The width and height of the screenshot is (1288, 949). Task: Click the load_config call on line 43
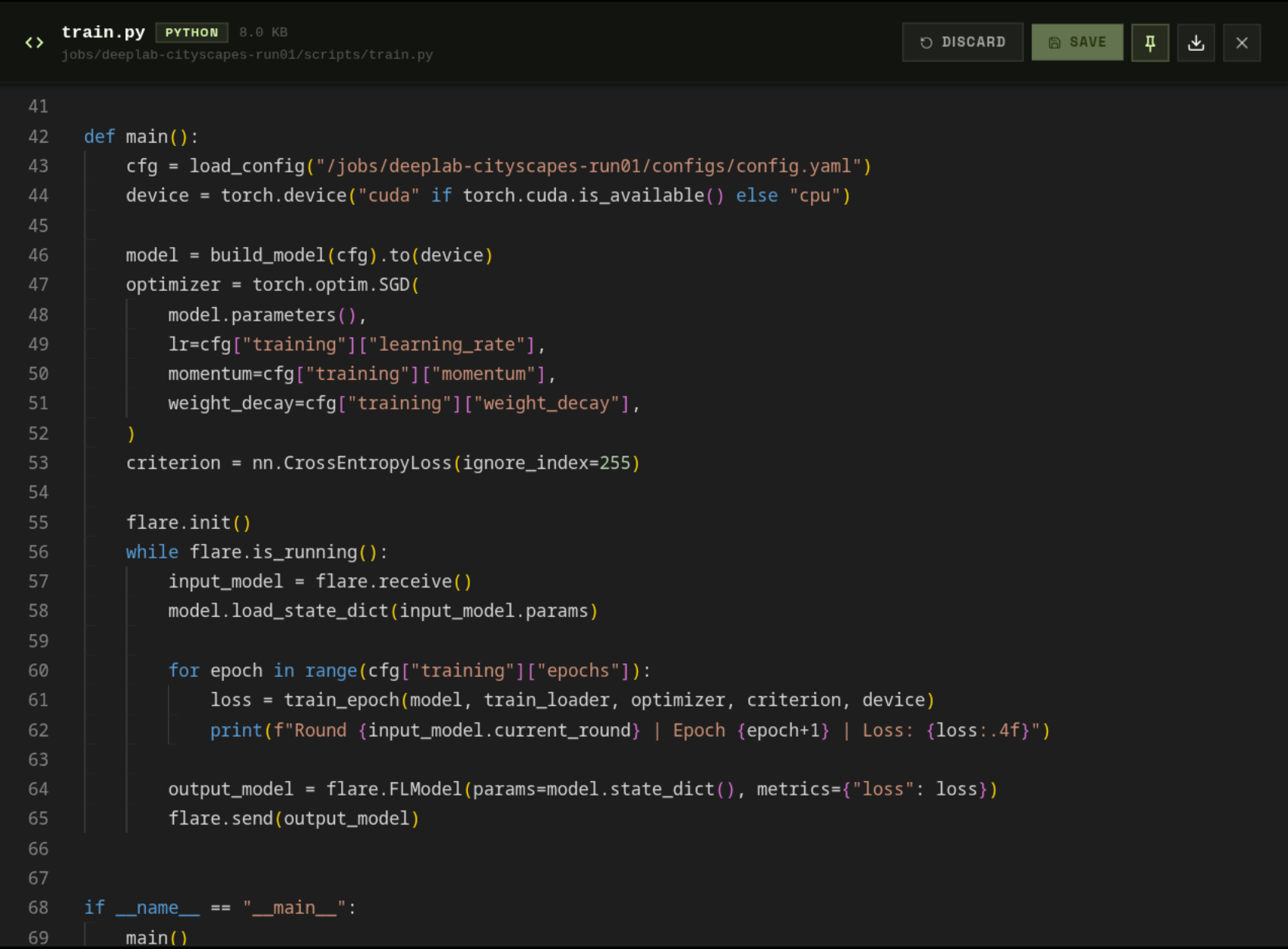498,166
